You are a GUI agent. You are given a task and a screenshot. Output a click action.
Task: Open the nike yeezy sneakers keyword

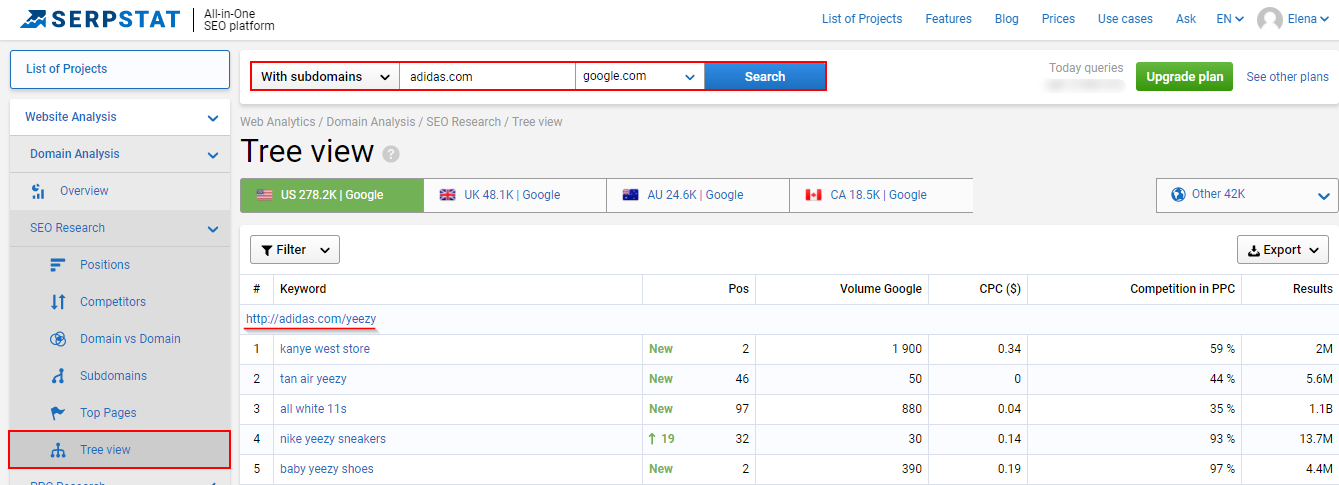pos(333,439)
